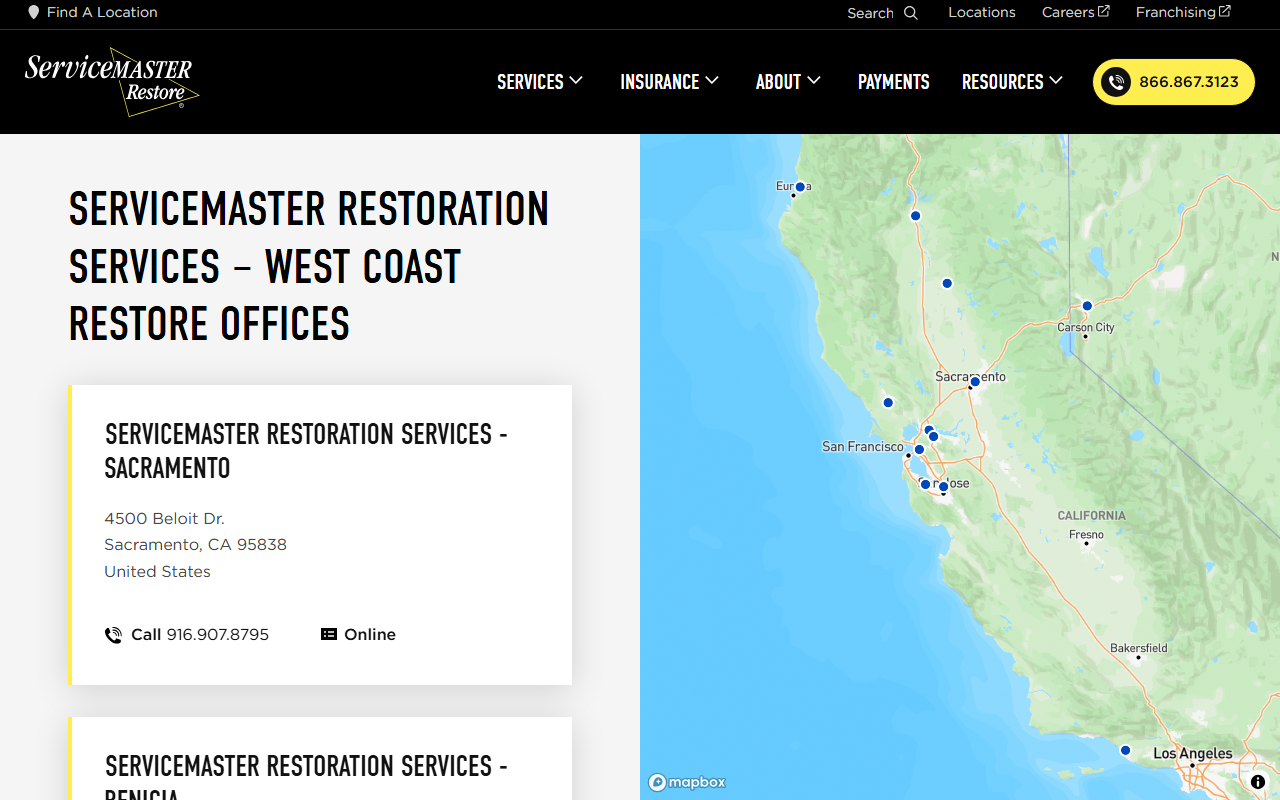Click the Call 916.907.8795 link
Image resolution: width=1280 pixels, height=800 pixels.
(187, 635)
